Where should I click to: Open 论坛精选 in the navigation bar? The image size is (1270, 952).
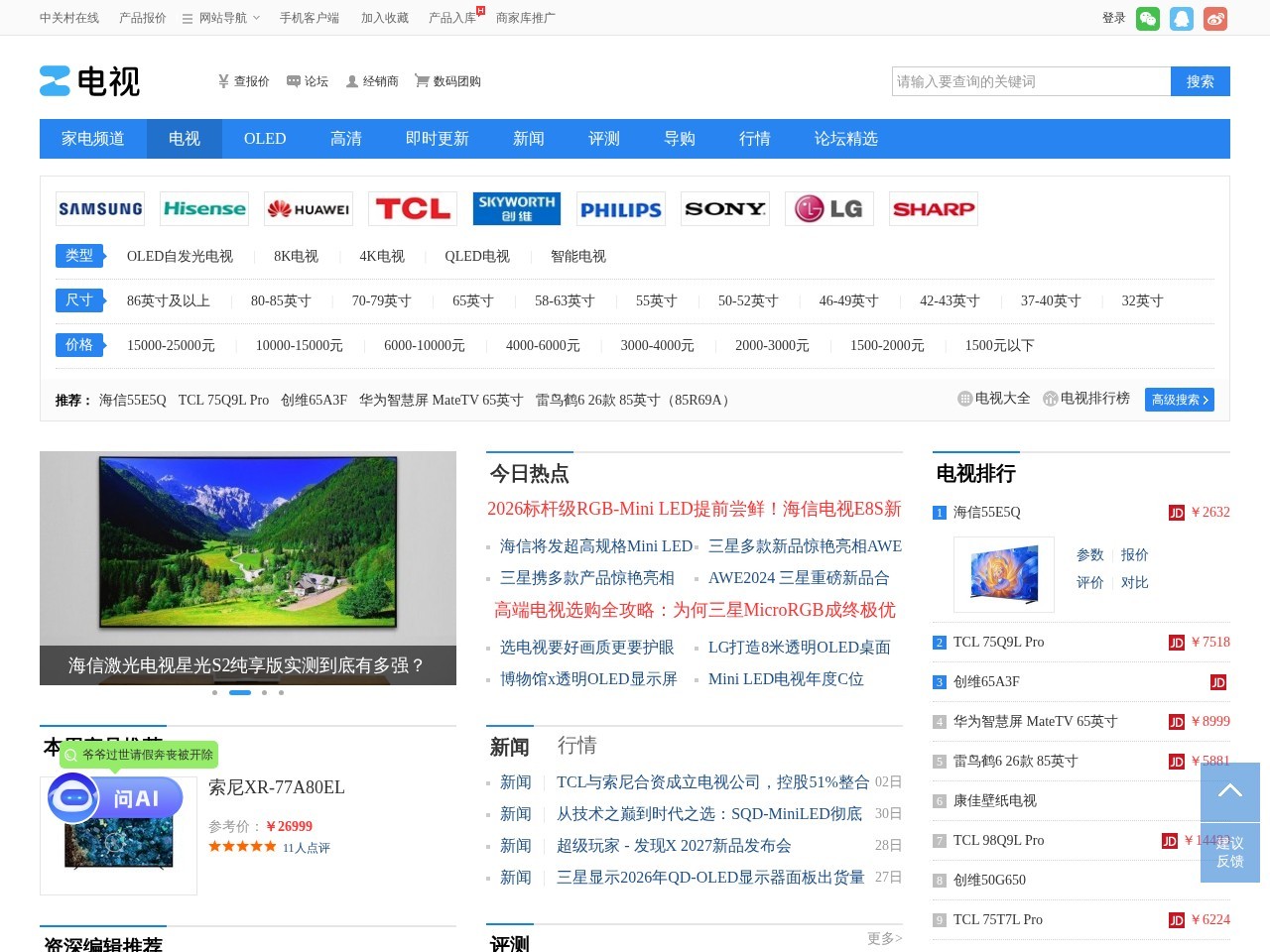click(846, 139)
